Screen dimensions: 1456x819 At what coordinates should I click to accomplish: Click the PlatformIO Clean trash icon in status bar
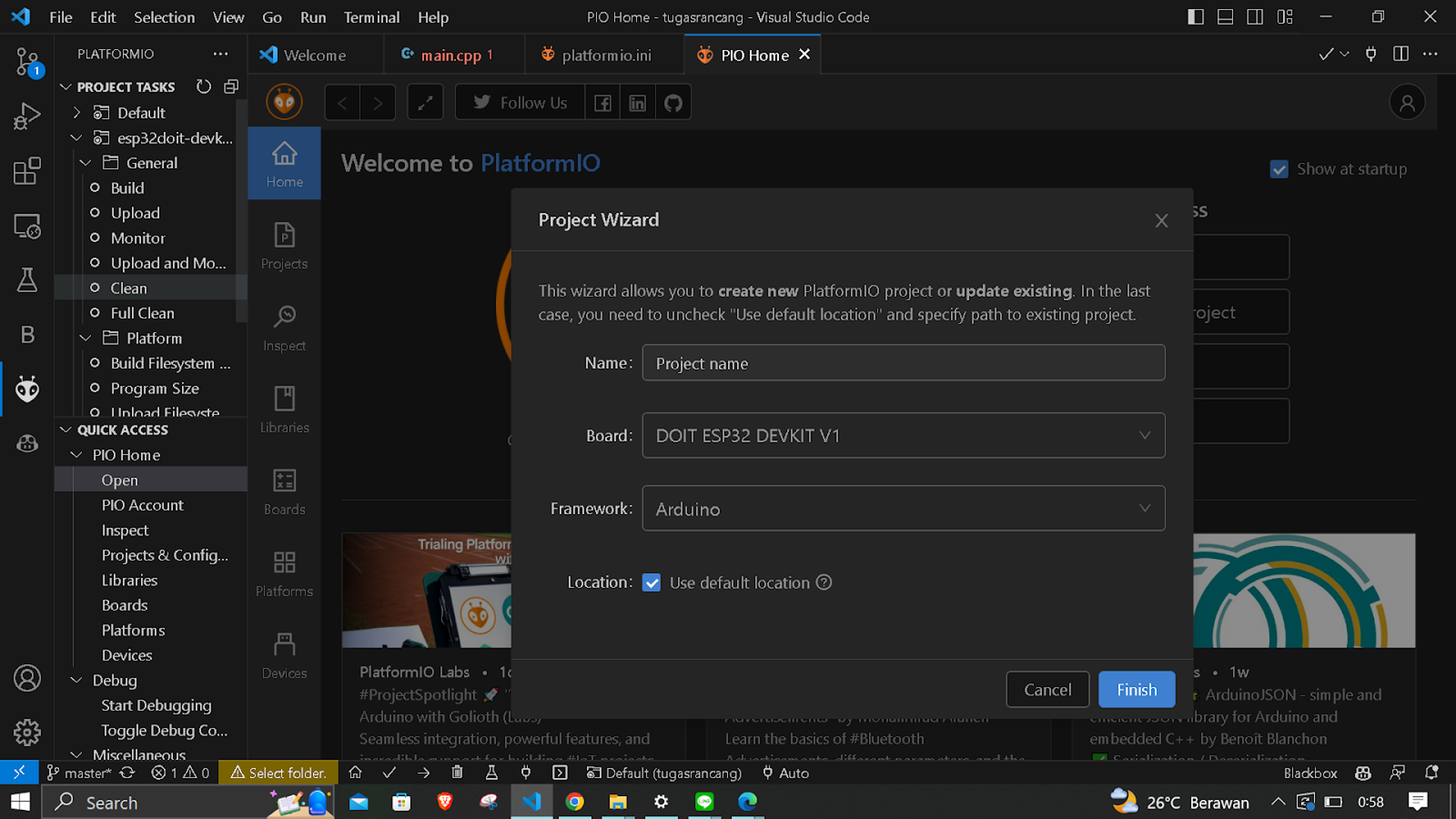point(457,773)
